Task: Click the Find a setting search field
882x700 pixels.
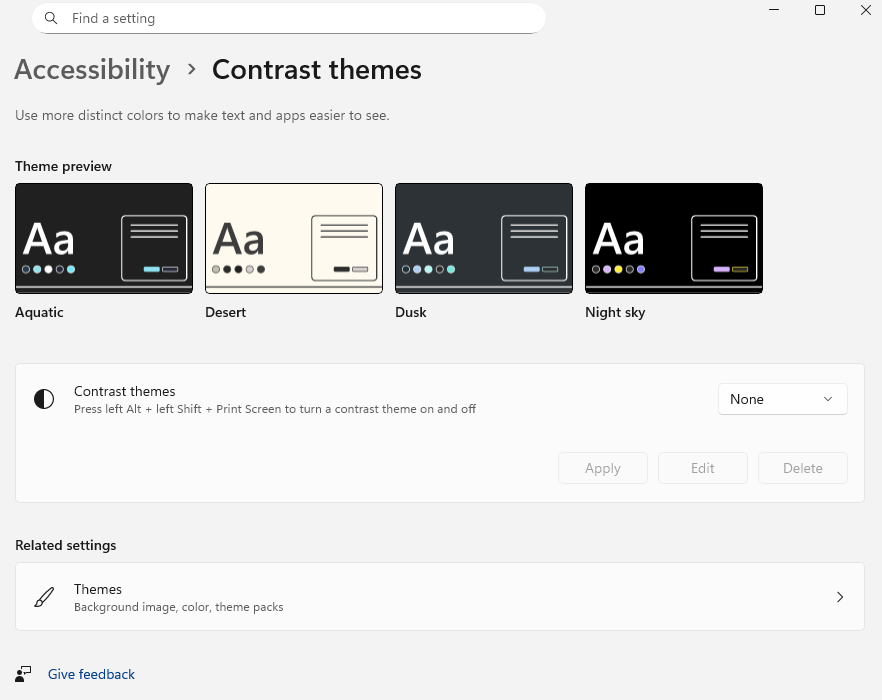Action: pos(288,18)
